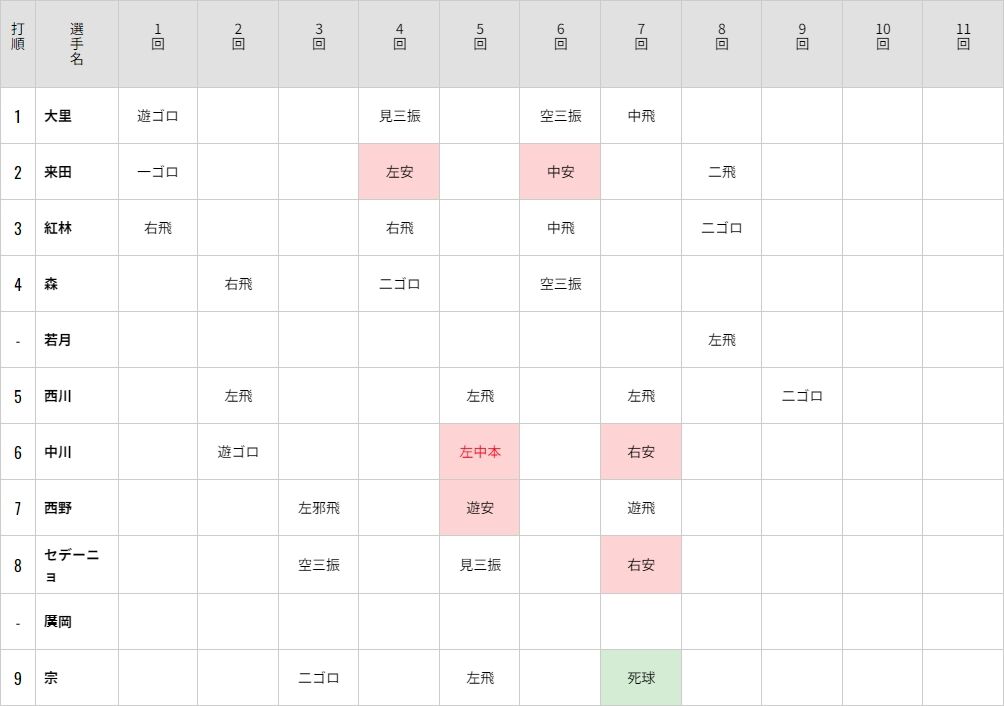Click 若月's 左飛 result in 8回
1004x706 pixels.
pyautogui.click(x=721, y=340)
